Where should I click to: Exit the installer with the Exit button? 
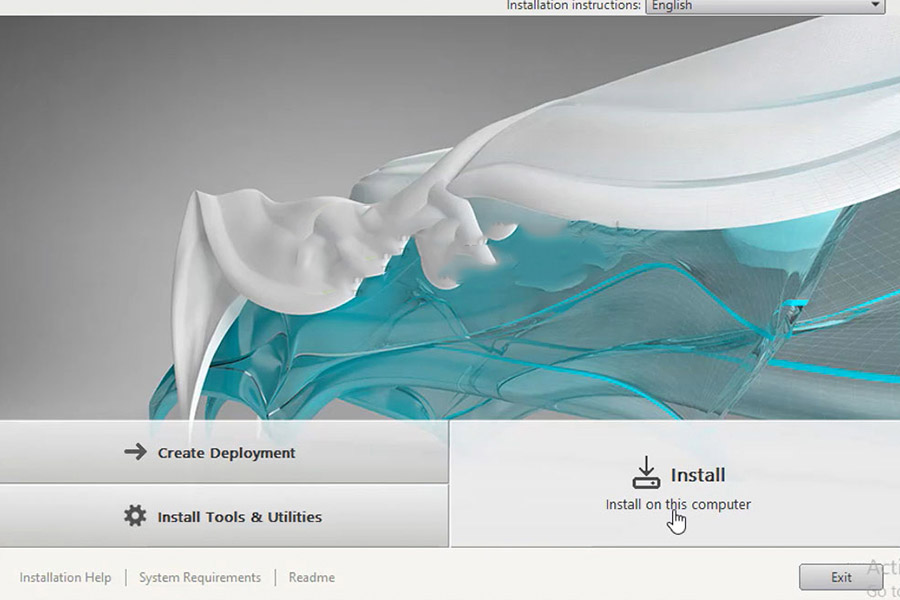[x=841, y=577]
